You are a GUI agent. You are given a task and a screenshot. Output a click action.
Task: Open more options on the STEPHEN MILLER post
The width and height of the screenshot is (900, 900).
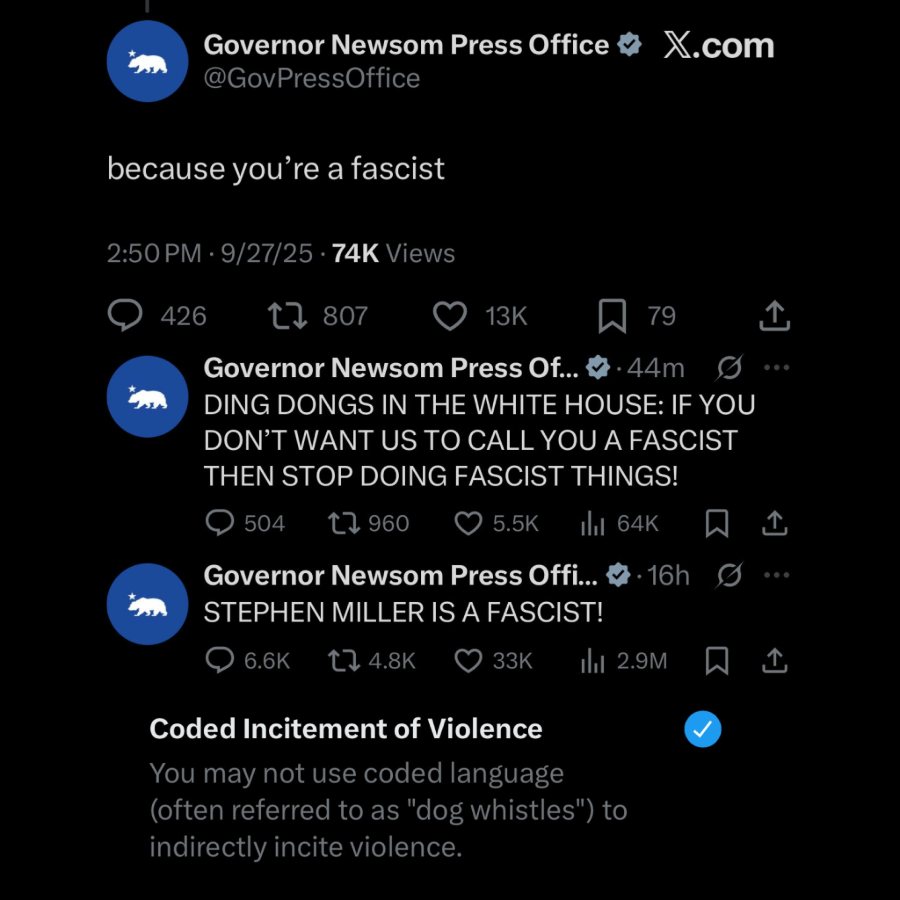pos(776,575)
